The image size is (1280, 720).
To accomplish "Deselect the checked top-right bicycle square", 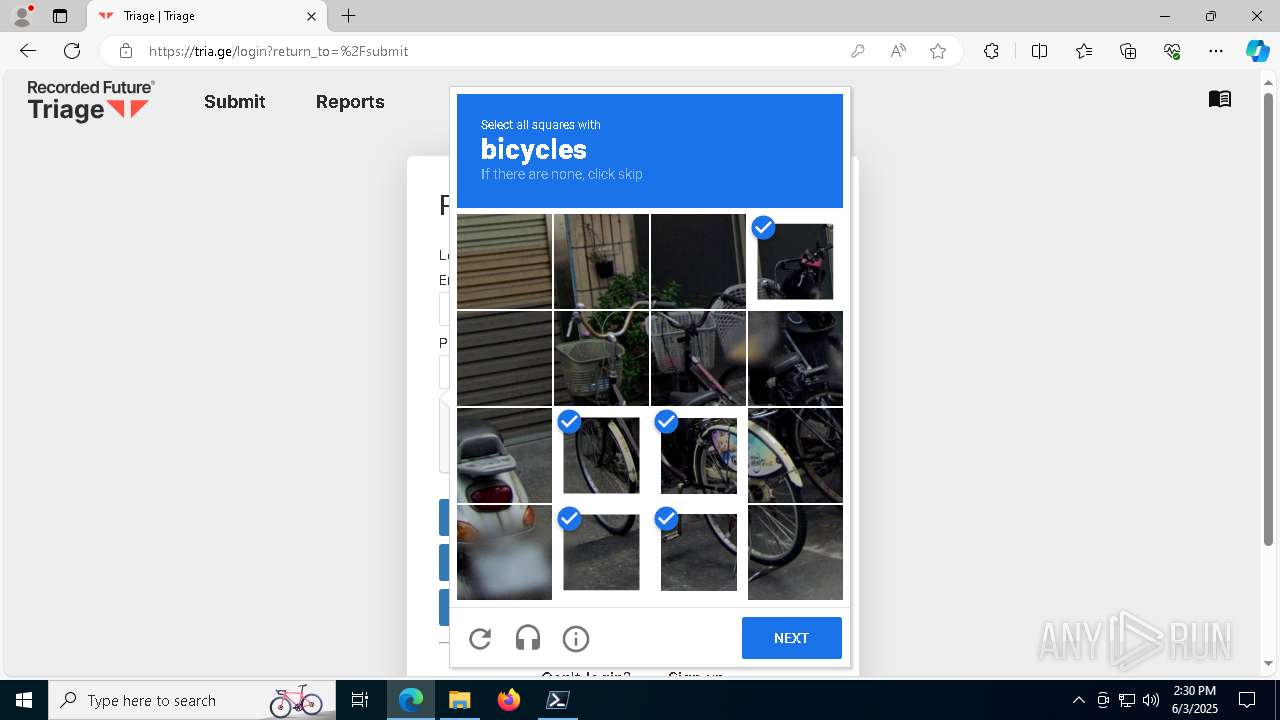I will (795, 261).
